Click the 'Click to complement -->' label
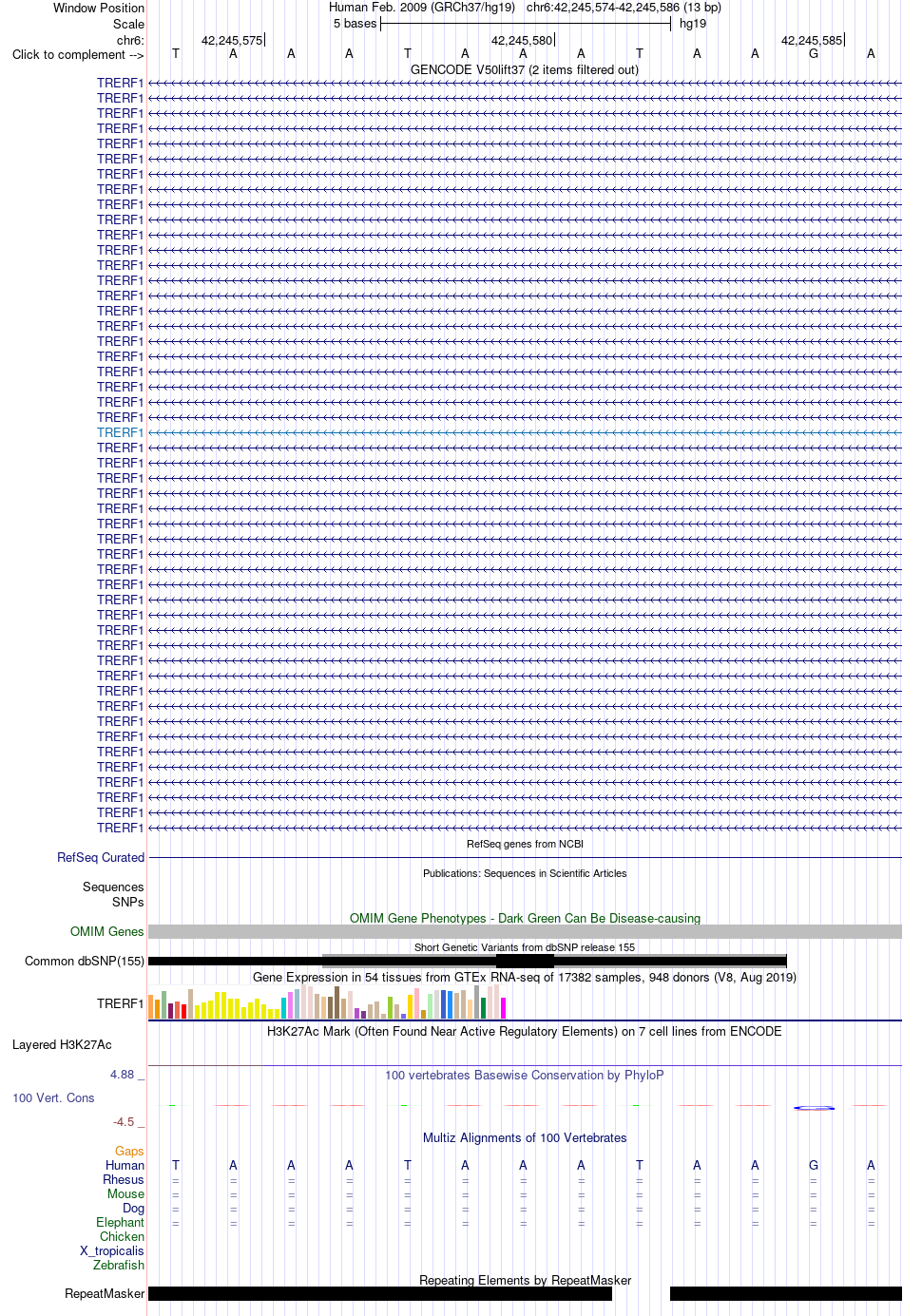The image size is (903, 1316). point(78,54)
